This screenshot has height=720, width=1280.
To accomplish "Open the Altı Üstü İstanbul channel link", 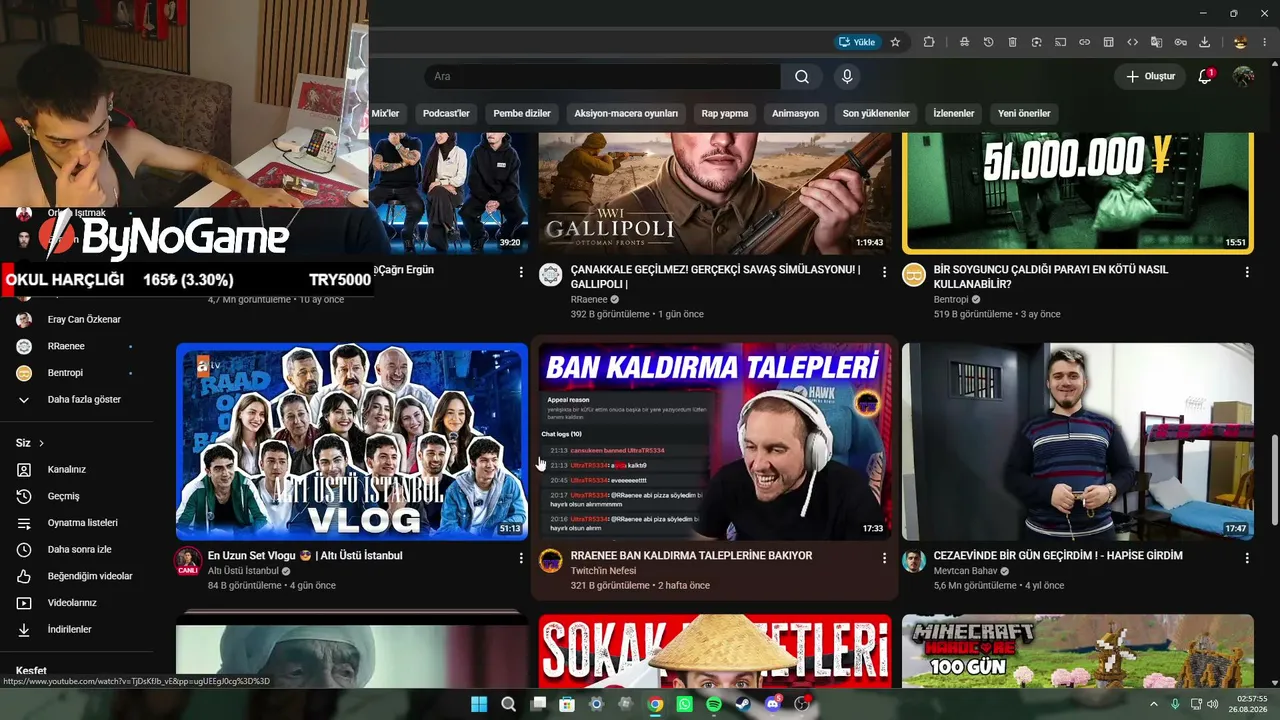I will 243,571.
